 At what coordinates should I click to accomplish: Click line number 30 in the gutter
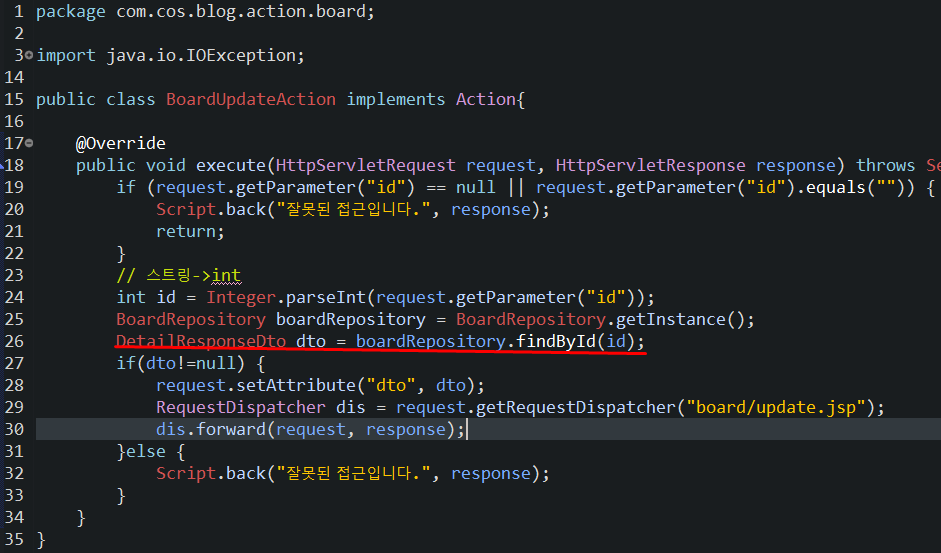(x=14, y=429)
